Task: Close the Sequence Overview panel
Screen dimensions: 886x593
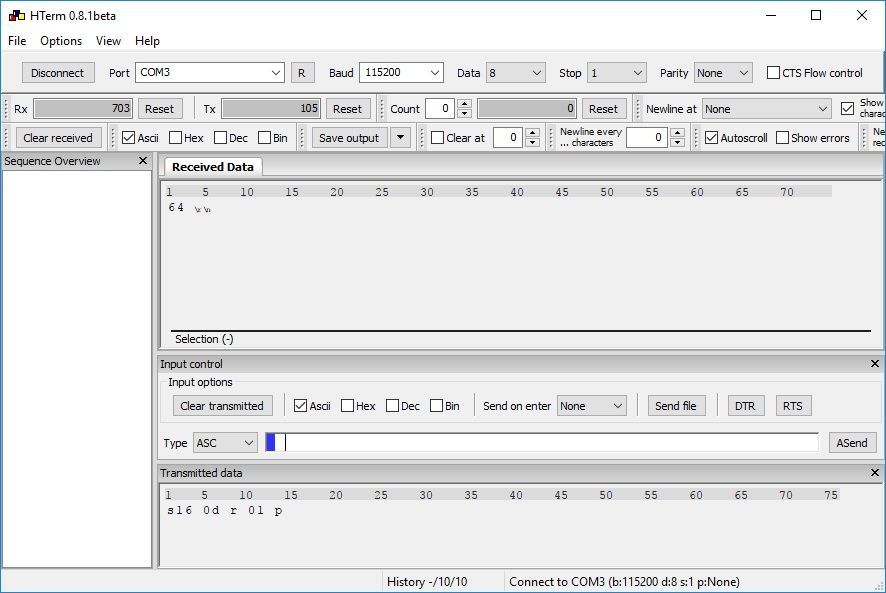Action: pos(143,161)
